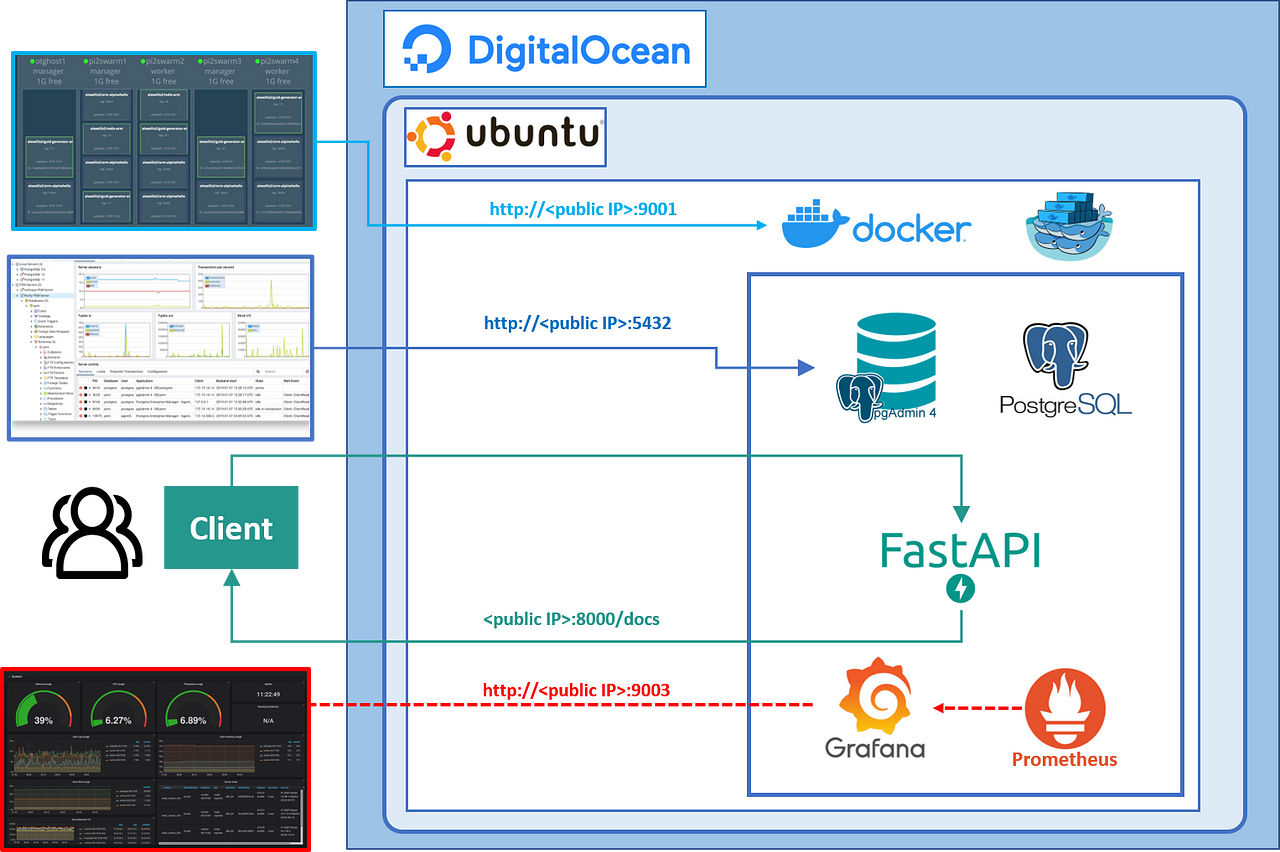This screenshot has height=852, width=1280.
Task: Select pi2swarm3 manager node header
Action: 220,72
